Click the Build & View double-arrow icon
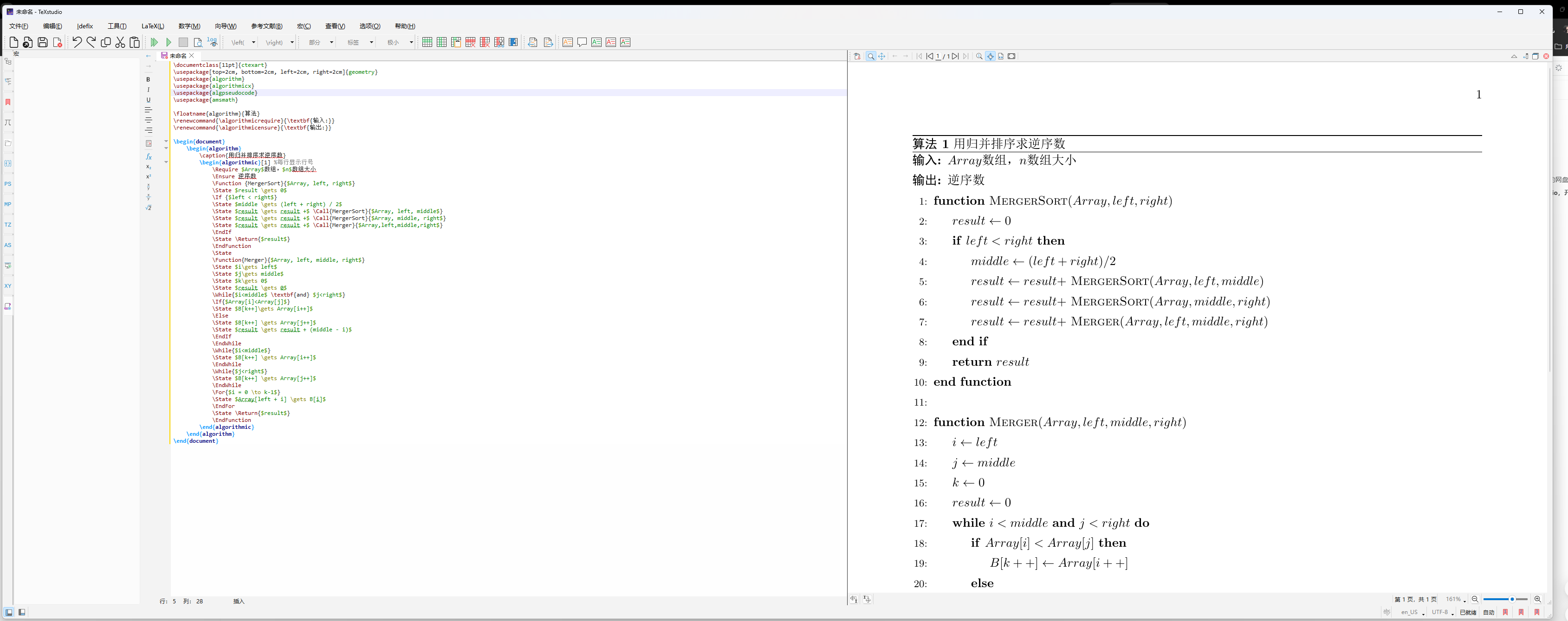The width and height of the screenshot is (1568, 621). (x=154, y=42)
